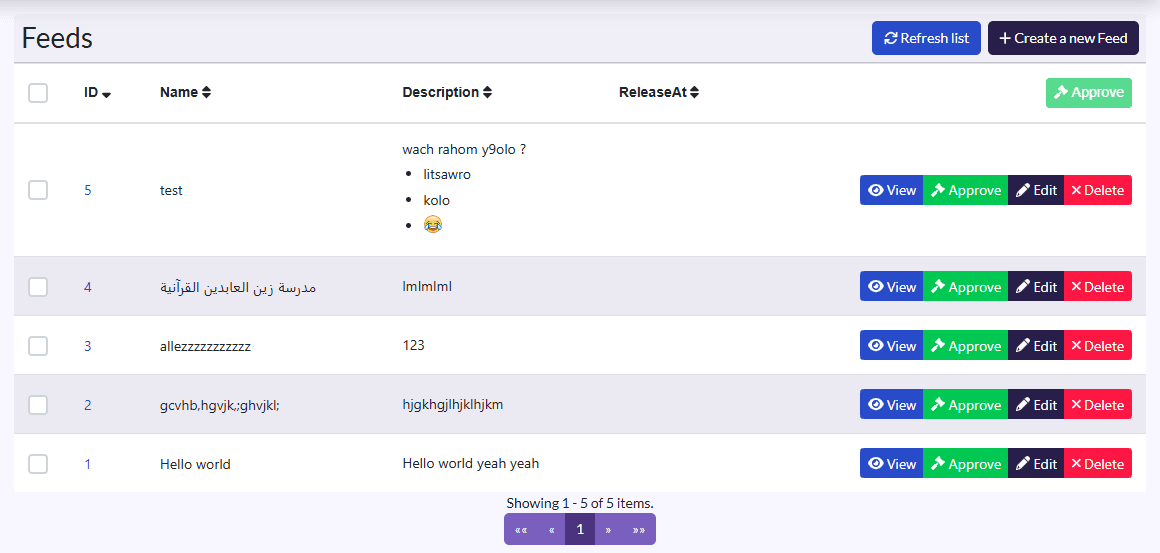This screenshot has width=1160, height=553.
Task: Approve the allezzzzzzzzzzz feed
Action: (x=965, y=345)
